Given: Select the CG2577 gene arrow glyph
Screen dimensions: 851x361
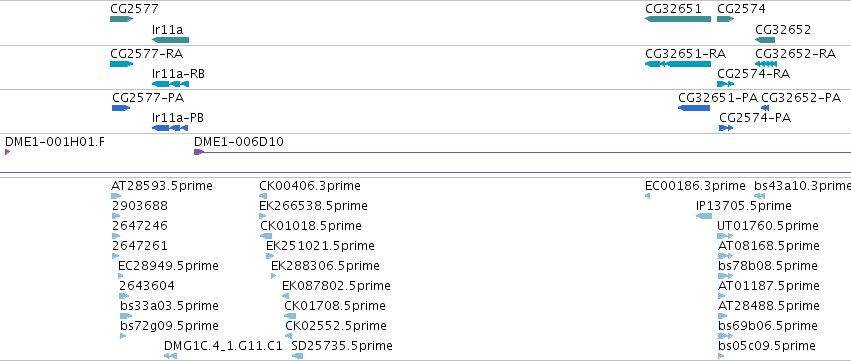Looking at the screenshot, I should (122, 19).
